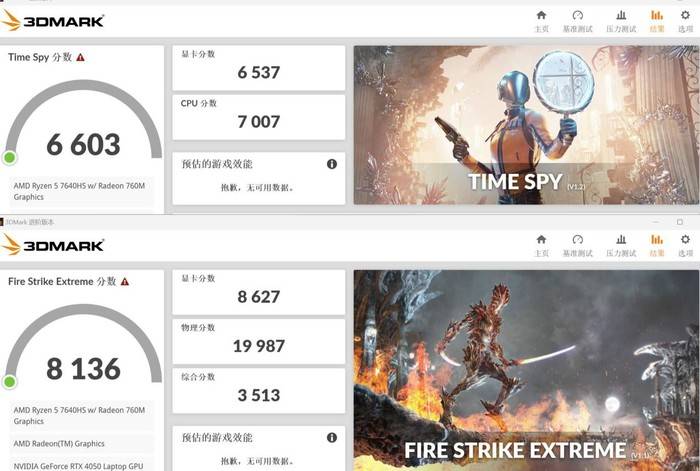Image resolution: width=700 pixels, height=471 pixels.
Task: Open Options gear icon in top window
Action: (x=685, y=16)
